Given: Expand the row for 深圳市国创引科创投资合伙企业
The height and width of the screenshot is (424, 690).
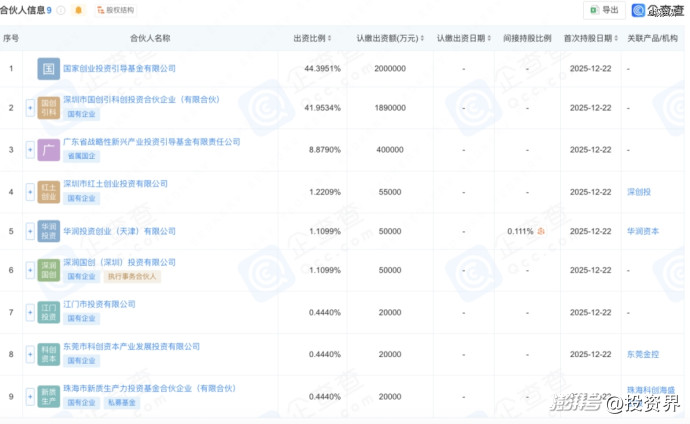Looking at the screenshot, I should point(30,107).
